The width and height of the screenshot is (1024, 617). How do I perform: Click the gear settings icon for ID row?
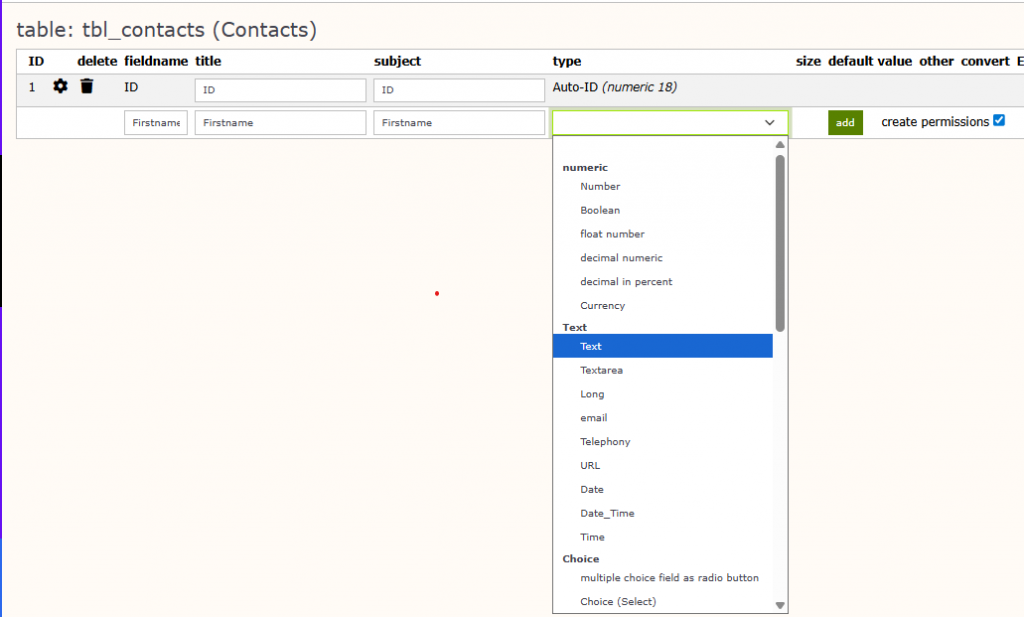pos(60,87)
